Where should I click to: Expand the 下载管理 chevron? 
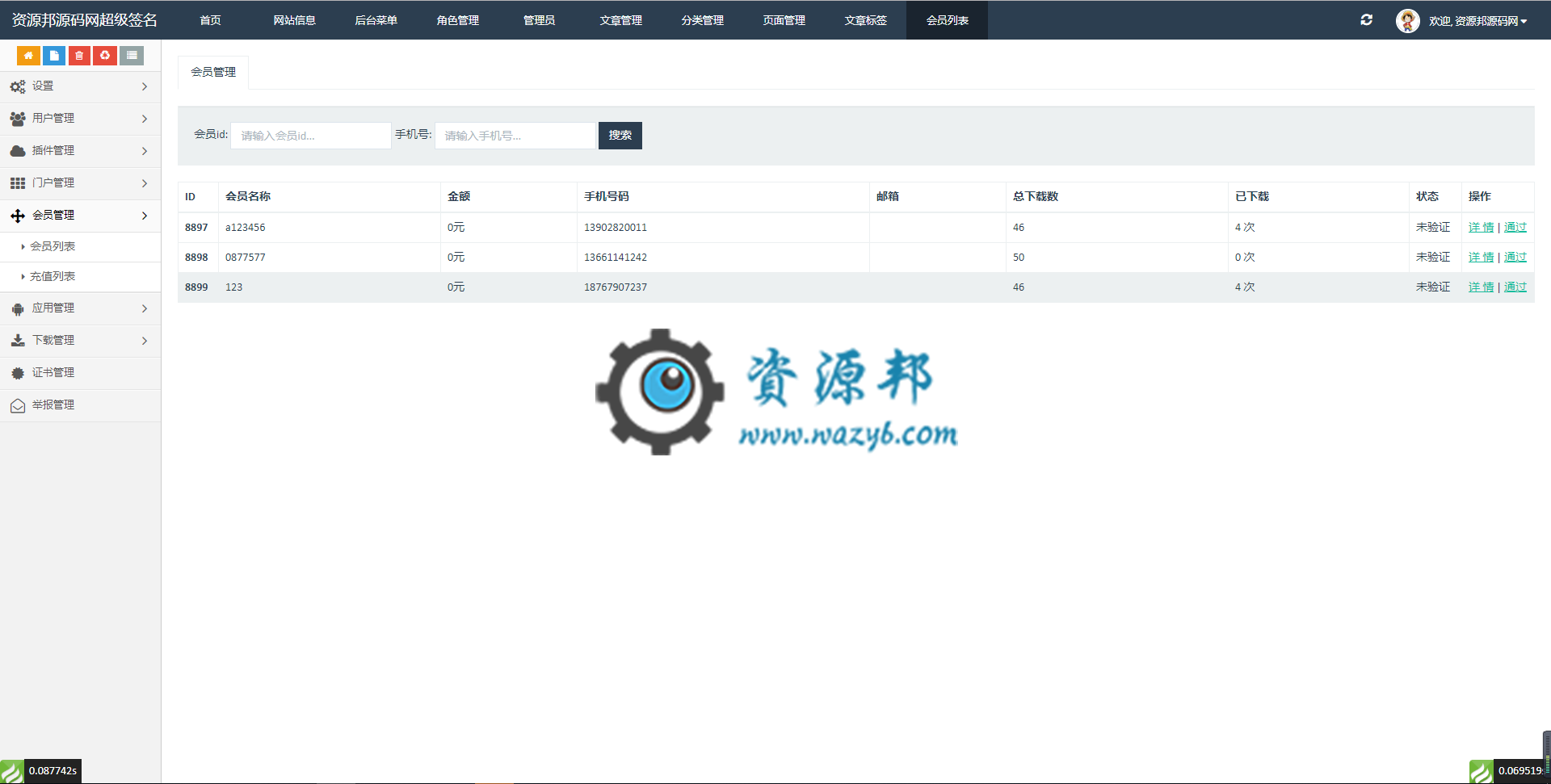click(x=145, y=341)
